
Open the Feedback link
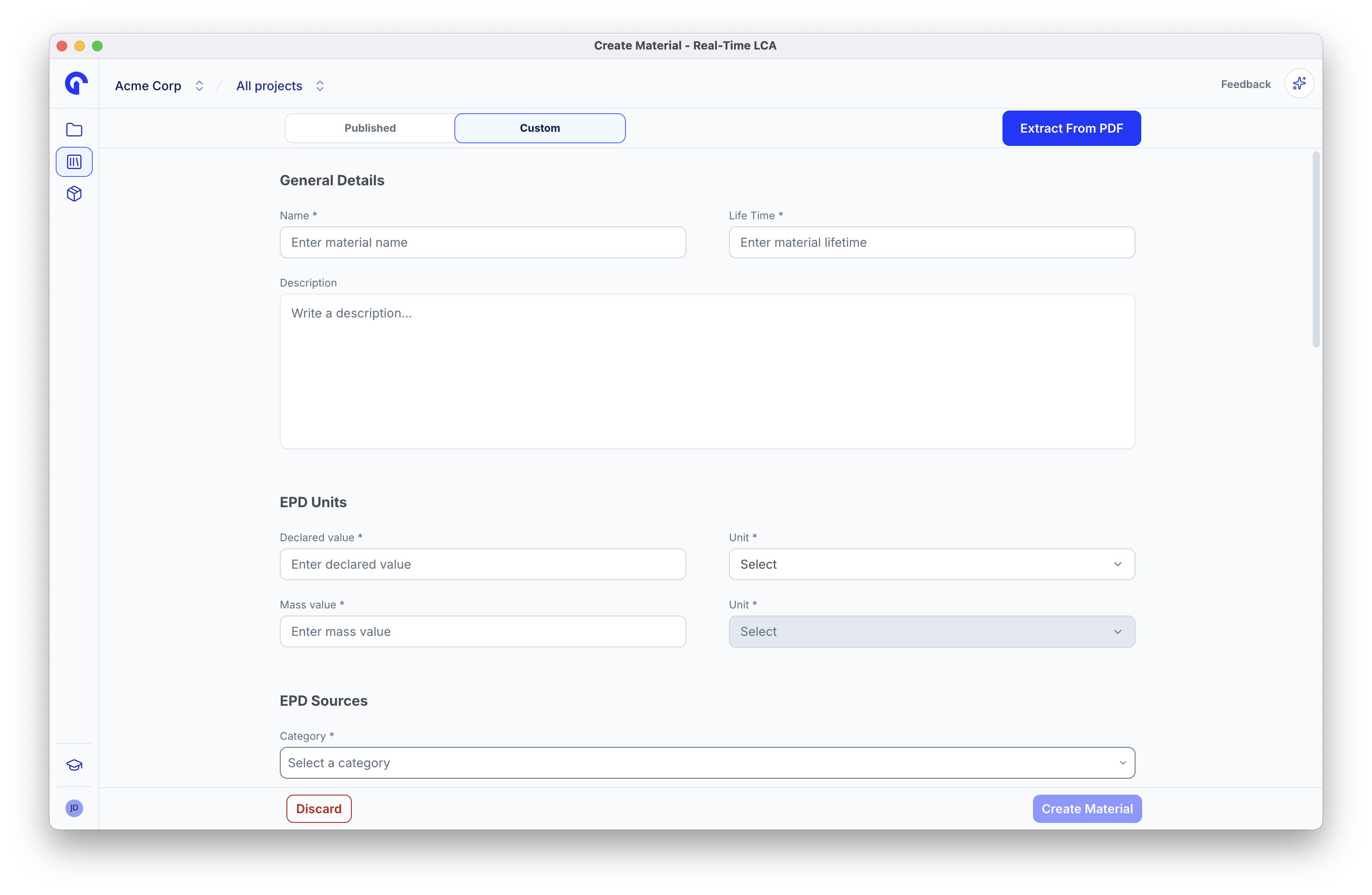point(1245,84)
